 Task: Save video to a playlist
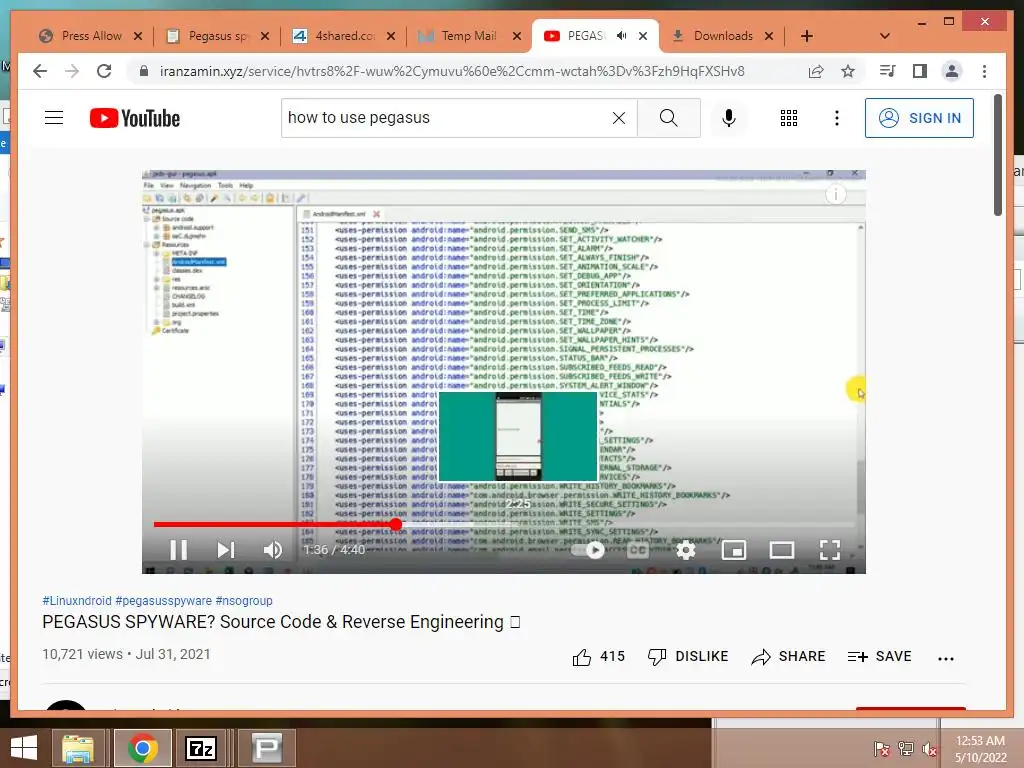pos(879,656)
